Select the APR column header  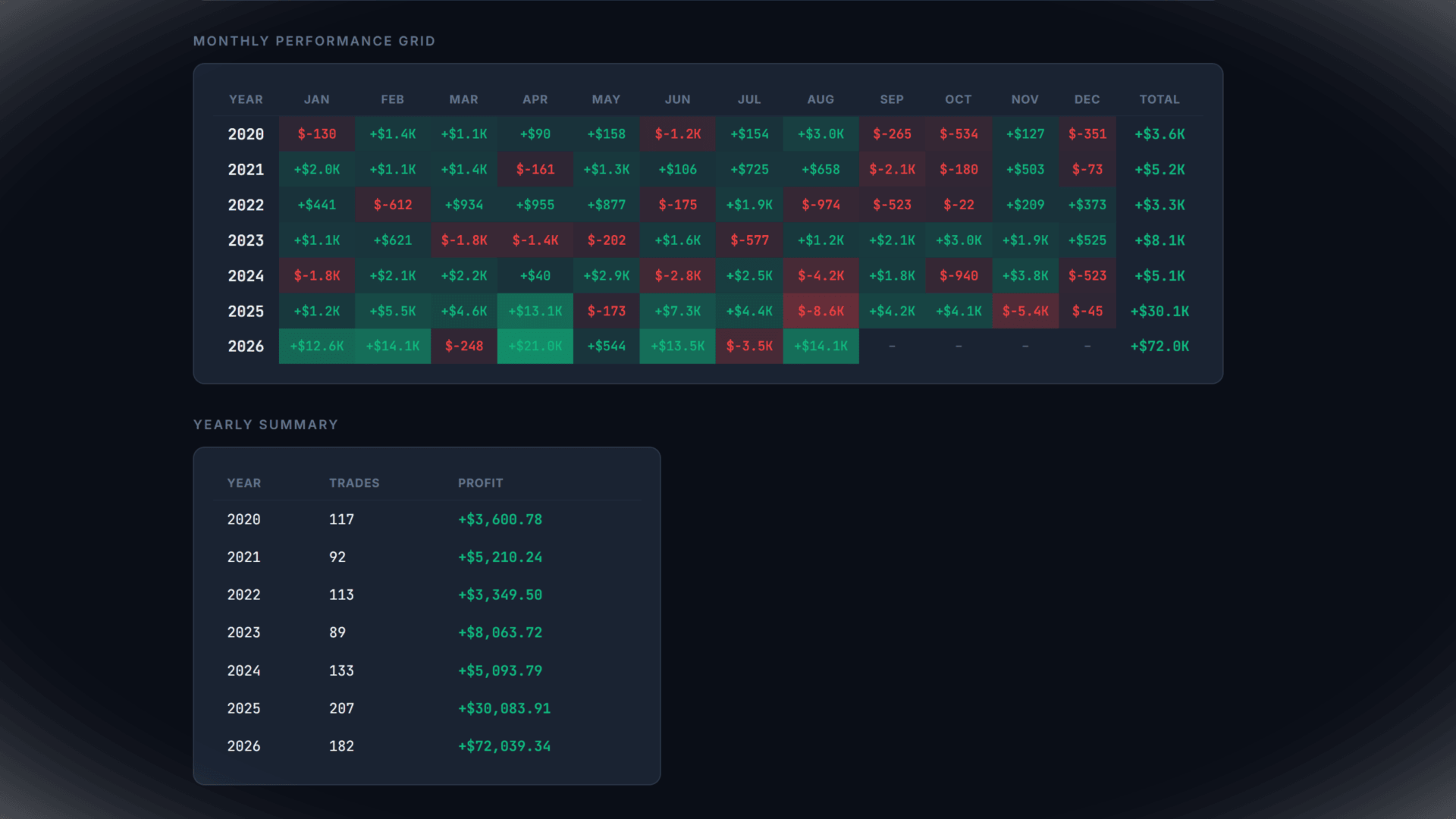point(535,99)
